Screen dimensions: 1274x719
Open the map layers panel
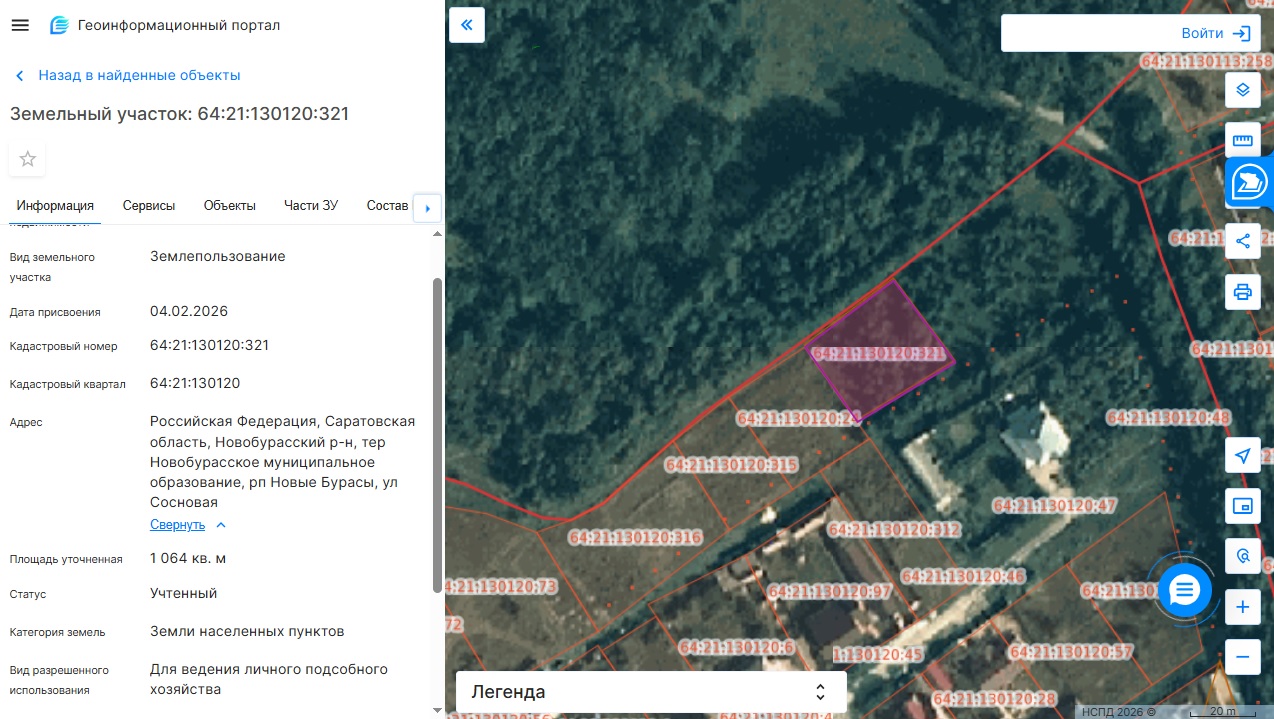(x=1243, y=89)
